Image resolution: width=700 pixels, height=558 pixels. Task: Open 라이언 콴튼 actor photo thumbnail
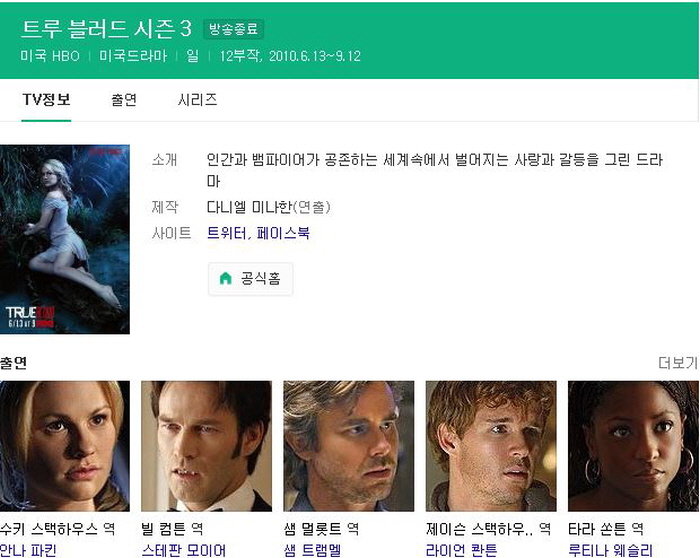[491, 446]
